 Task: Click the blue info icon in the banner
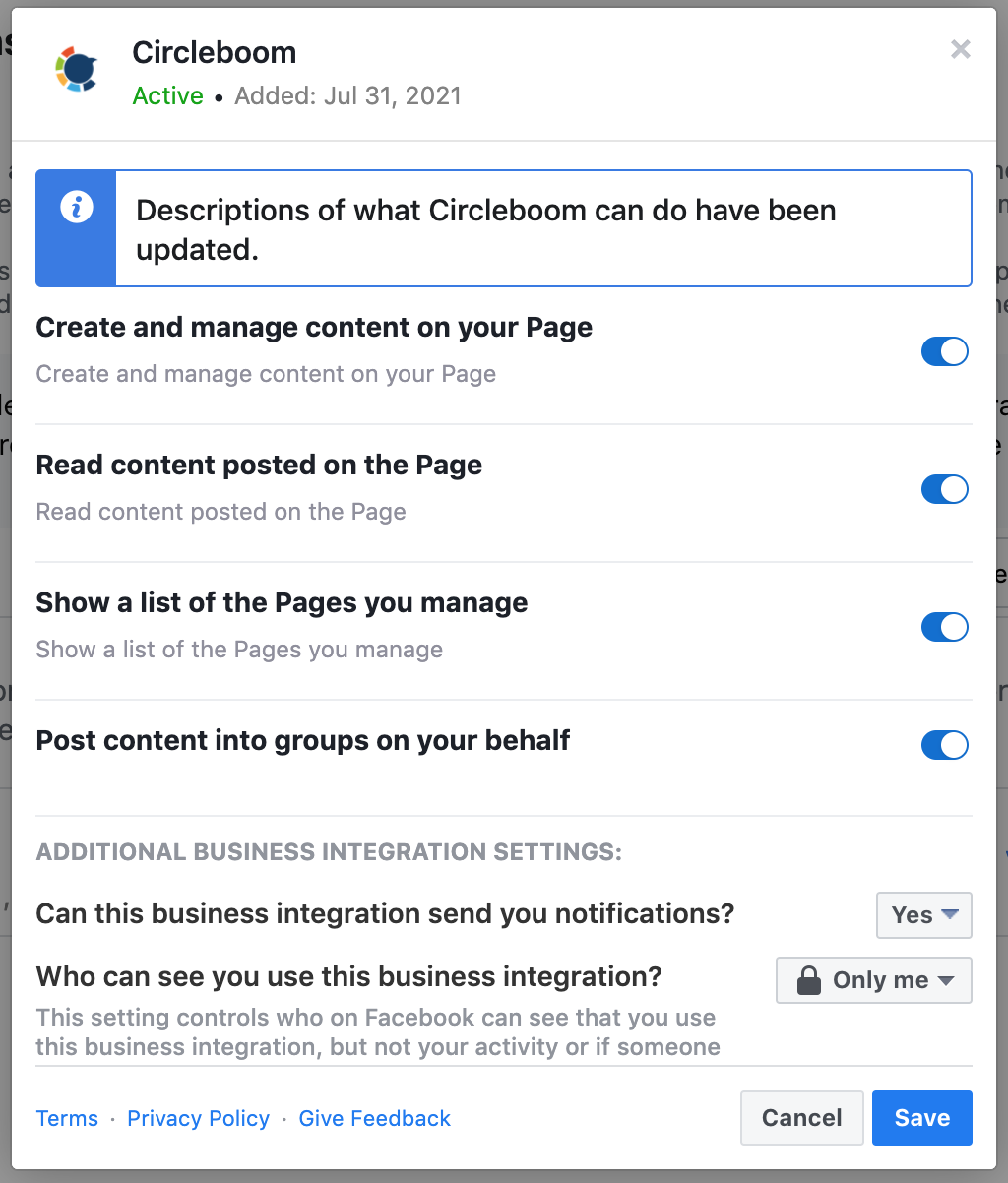[77, 208]
